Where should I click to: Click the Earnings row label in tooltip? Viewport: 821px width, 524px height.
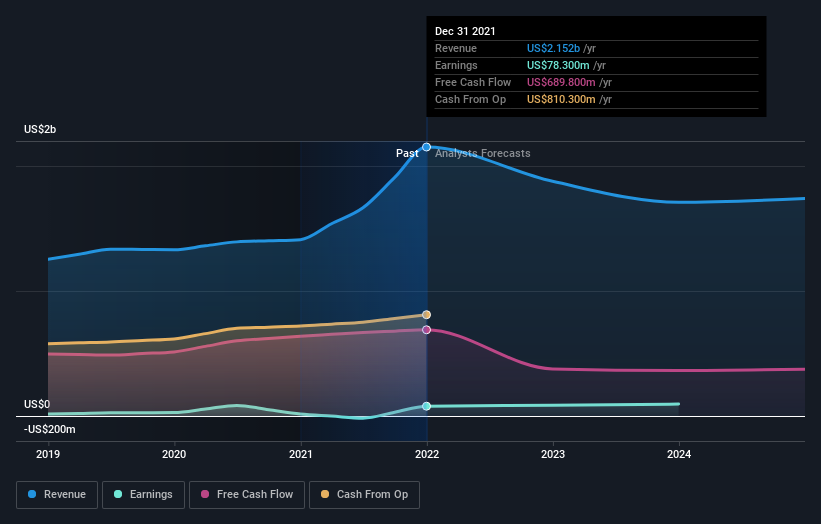tap(456, 65)
